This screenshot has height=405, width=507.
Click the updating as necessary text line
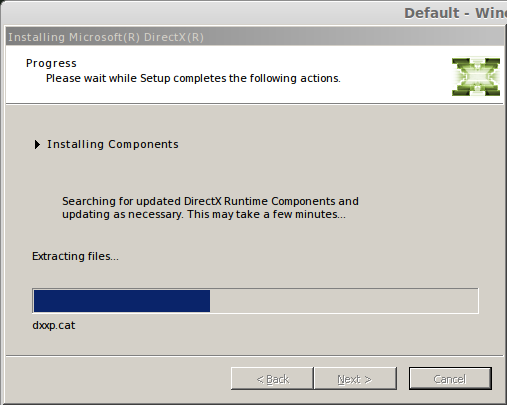click(x=204, y=214)
